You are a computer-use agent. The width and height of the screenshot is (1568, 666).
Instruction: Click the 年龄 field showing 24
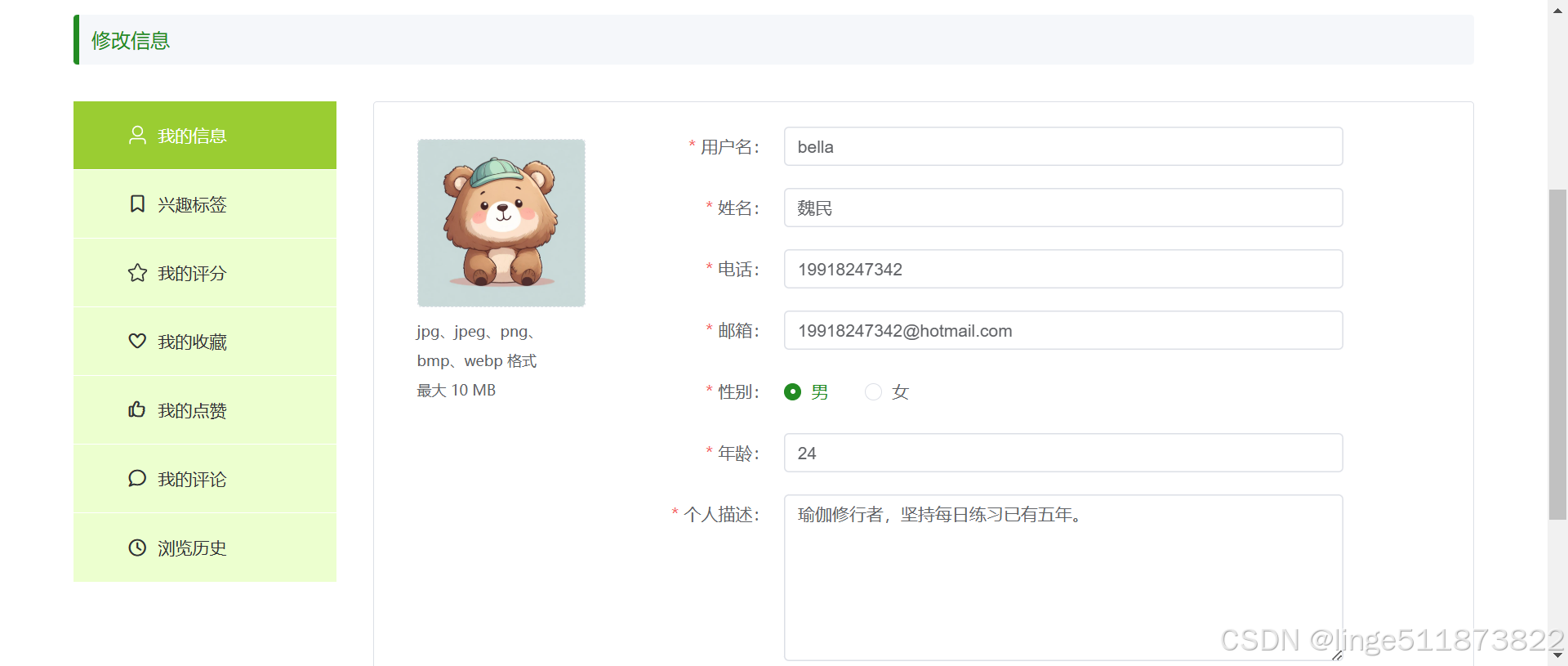pos(1063,453)
